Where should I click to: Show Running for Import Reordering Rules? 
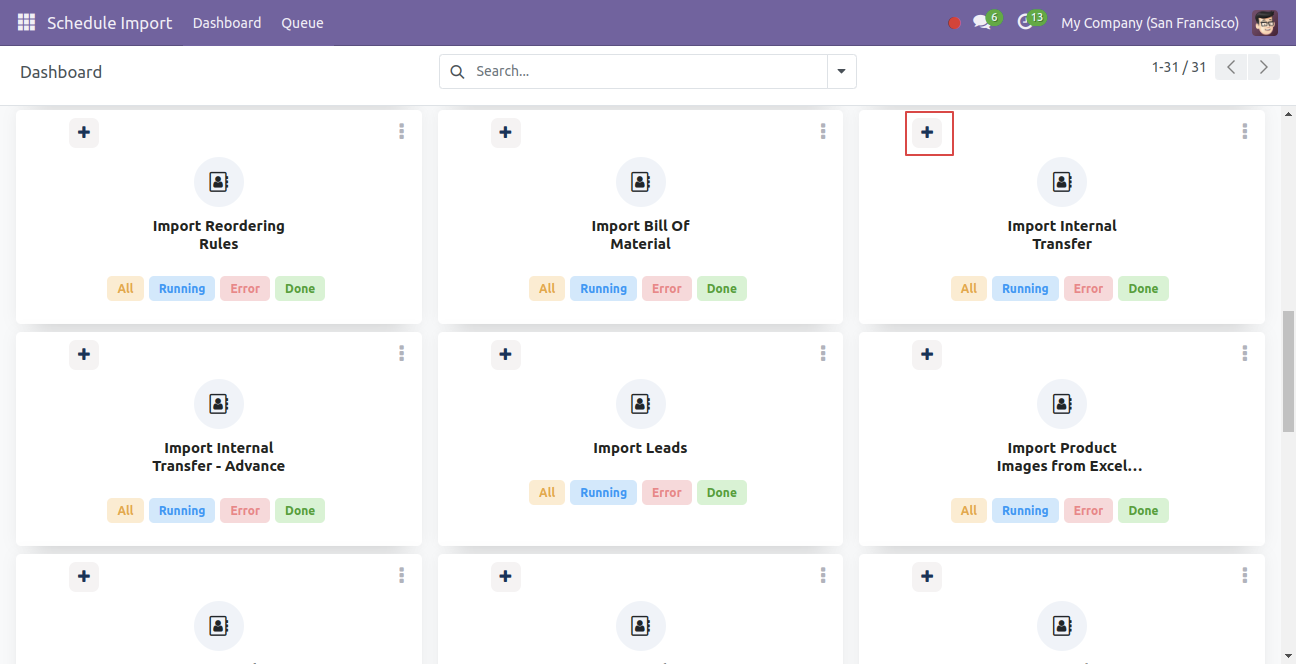(182, 288)
